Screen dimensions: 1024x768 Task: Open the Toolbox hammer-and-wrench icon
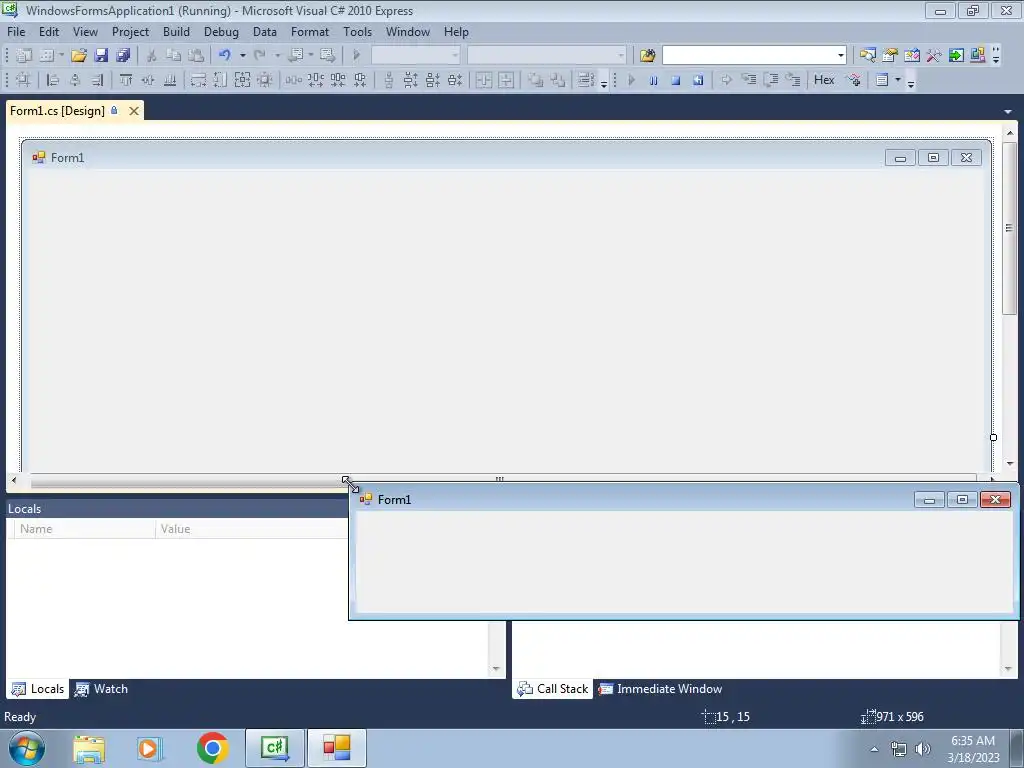pos(934,56)
